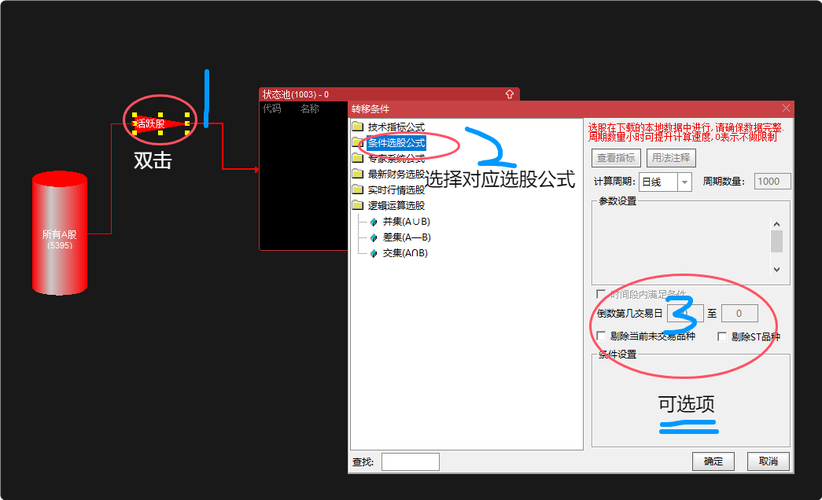Open the 计算周期 dropdown

click(x=684, y=182)
